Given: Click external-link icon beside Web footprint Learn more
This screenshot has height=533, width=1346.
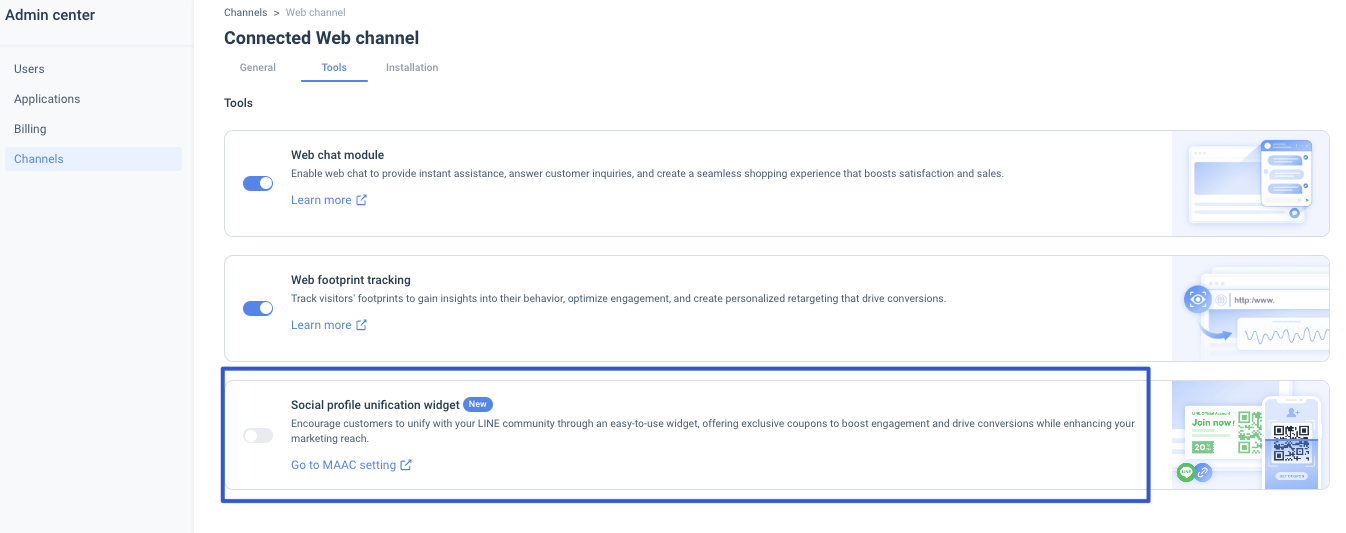Looking at the screenshot, I should 362,325.
